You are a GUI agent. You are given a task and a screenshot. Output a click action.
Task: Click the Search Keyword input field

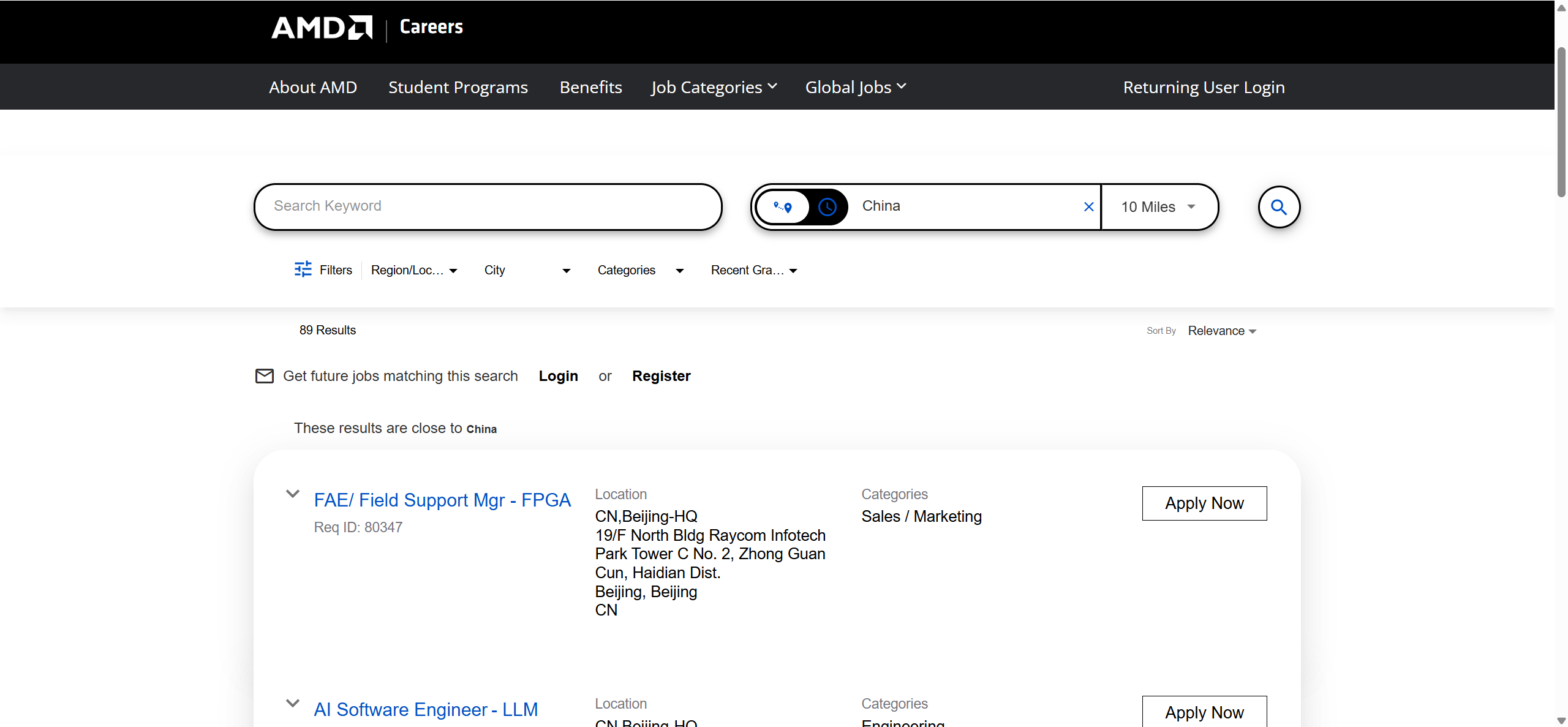[487, 206]
